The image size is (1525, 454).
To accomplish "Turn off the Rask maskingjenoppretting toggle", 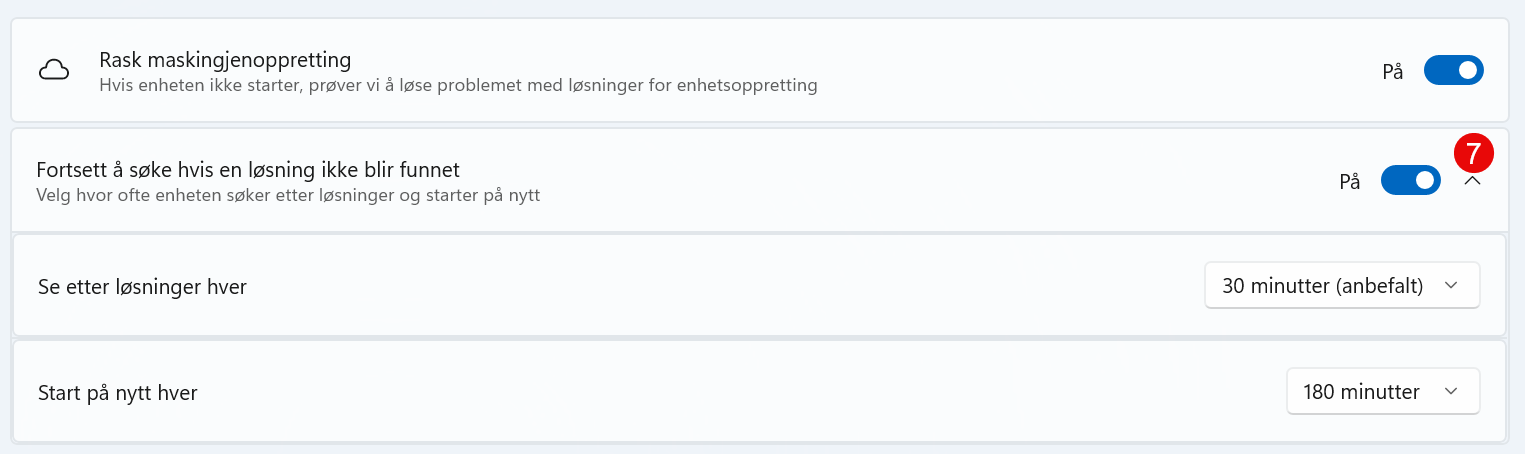I will [1453, 71].
